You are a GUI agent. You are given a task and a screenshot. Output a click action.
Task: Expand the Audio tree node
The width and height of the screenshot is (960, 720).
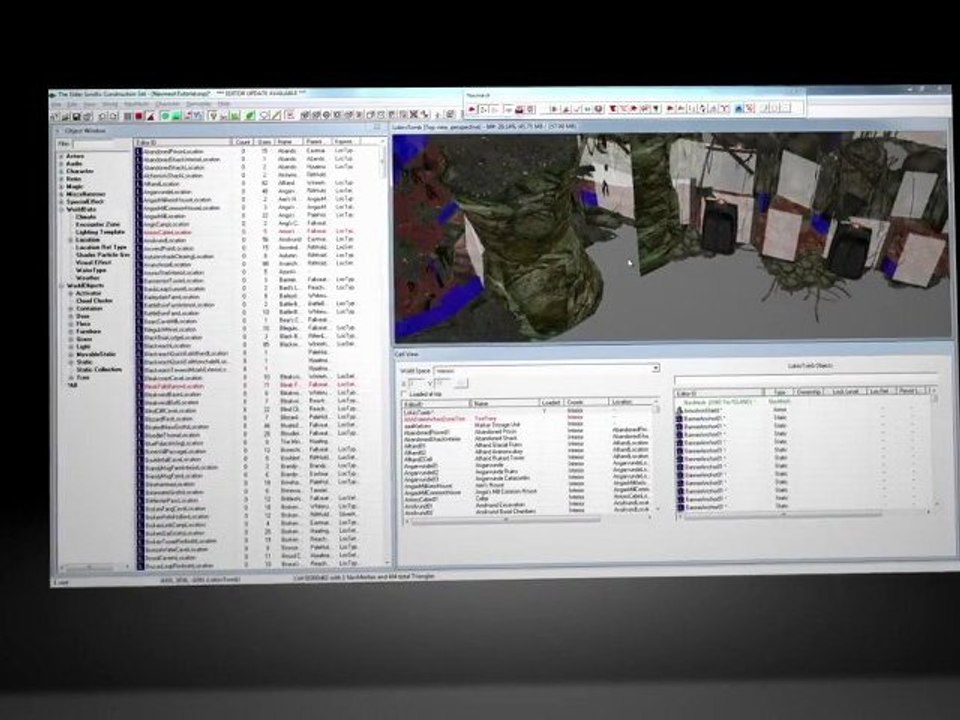[61, 163]
